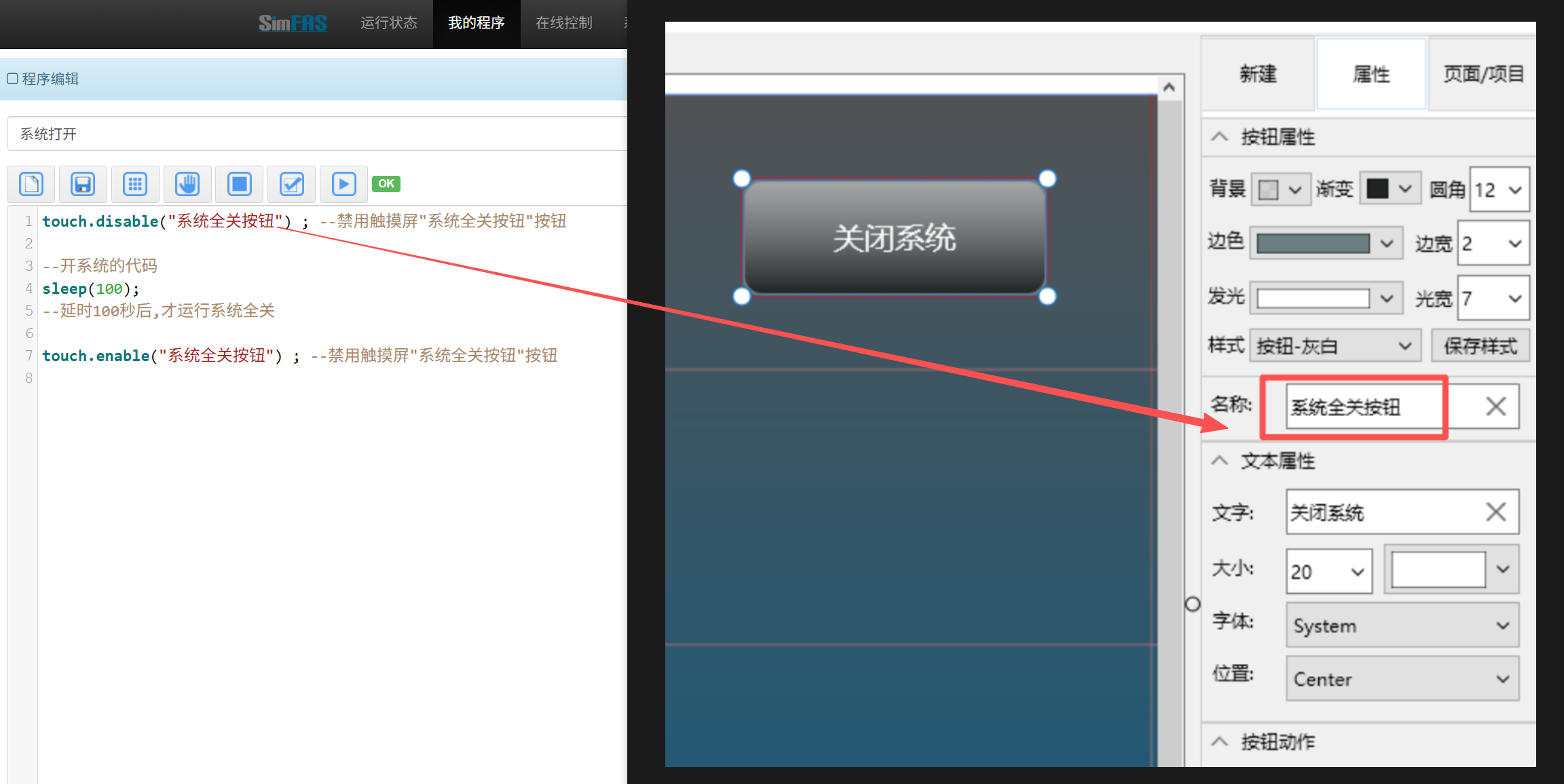Expand the 按钮动作 section

[1220, 741]
